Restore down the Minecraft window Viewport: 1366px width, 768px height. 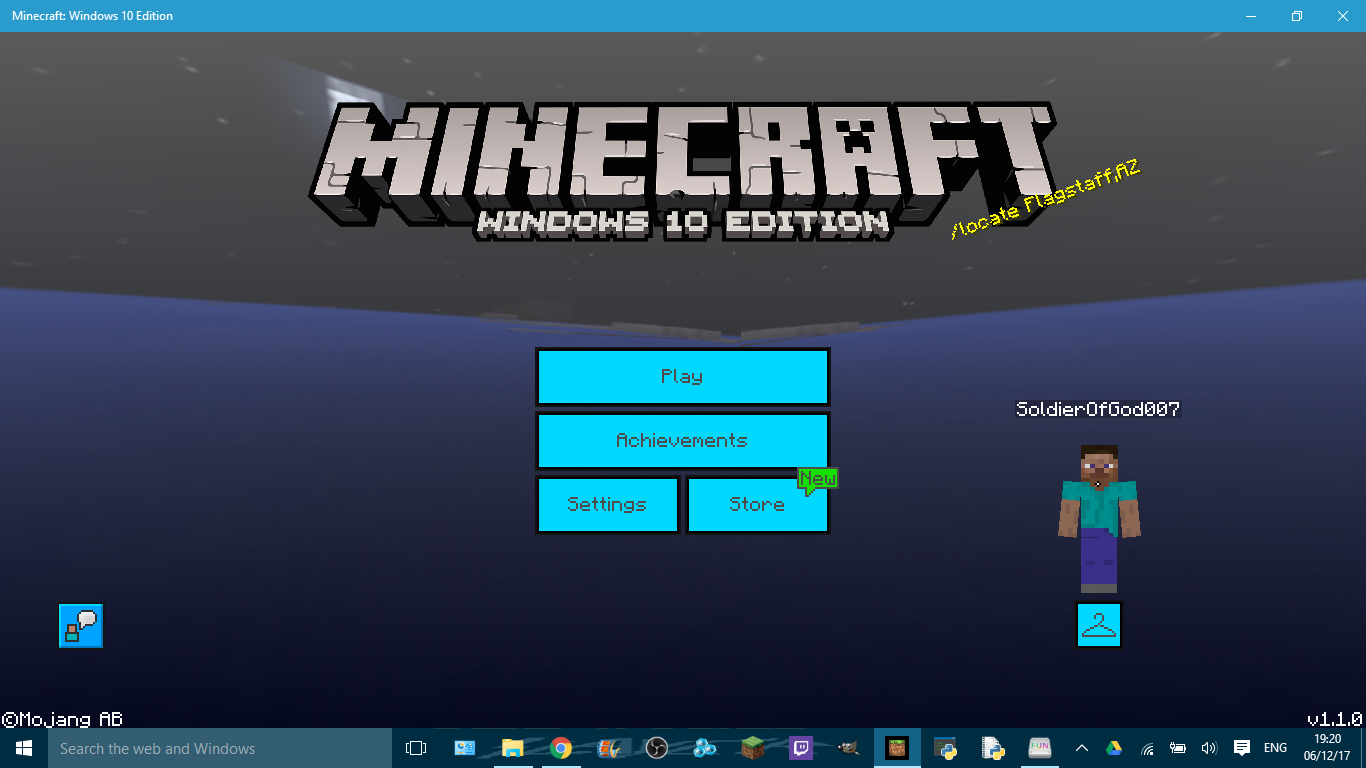pyautogui.click(x=1297, y=16)
